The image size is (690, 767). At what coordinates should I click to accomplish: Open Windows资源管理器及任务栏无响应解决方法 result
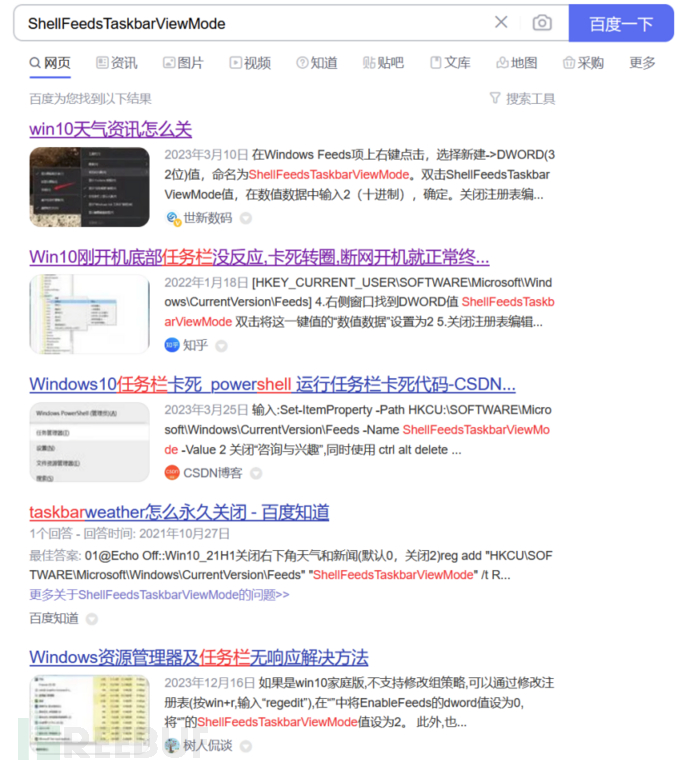[x=199, y=657]
